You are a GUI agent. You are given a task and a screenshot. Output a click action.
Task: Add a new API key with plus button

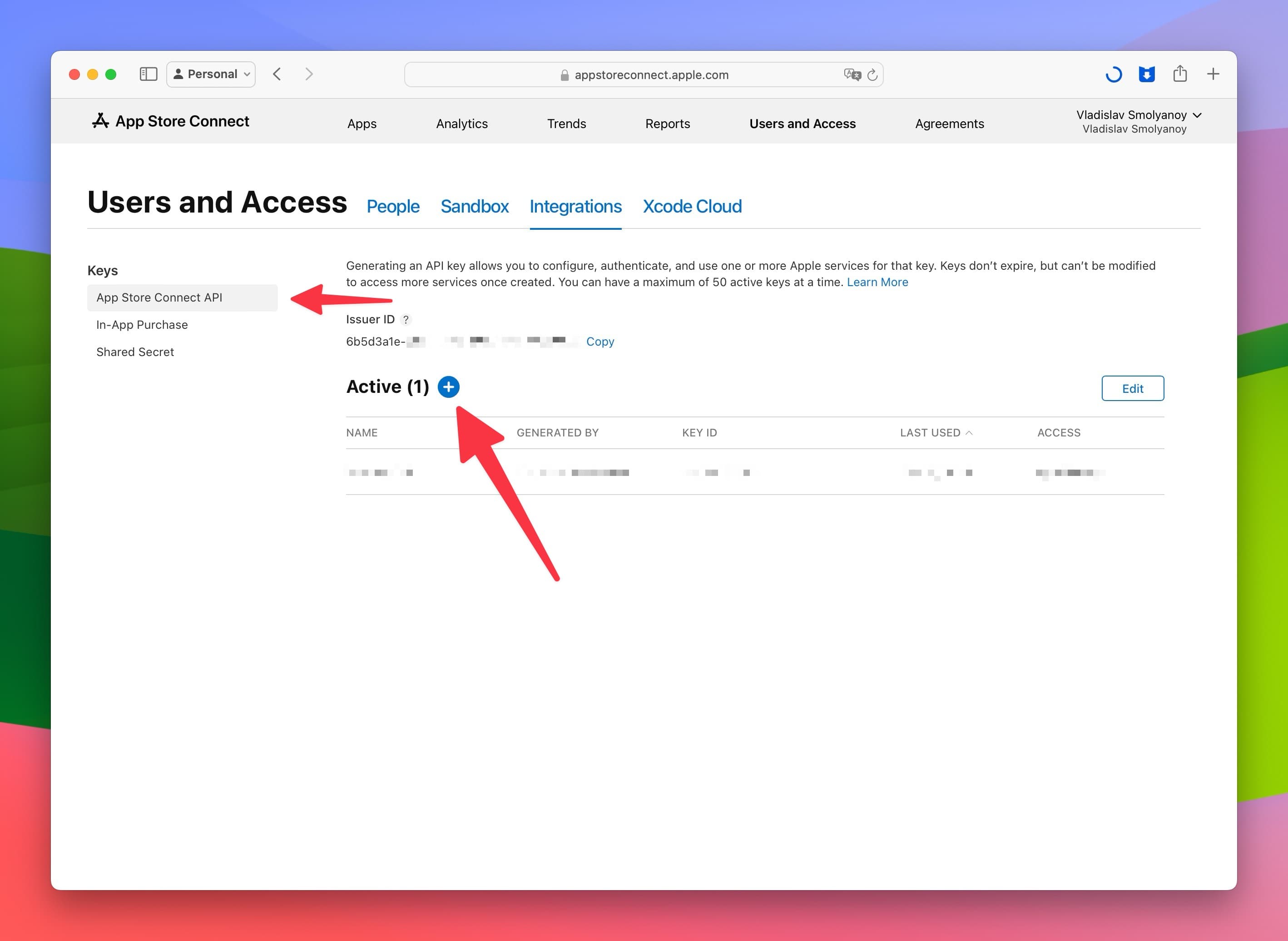click(x=448, y=387)
